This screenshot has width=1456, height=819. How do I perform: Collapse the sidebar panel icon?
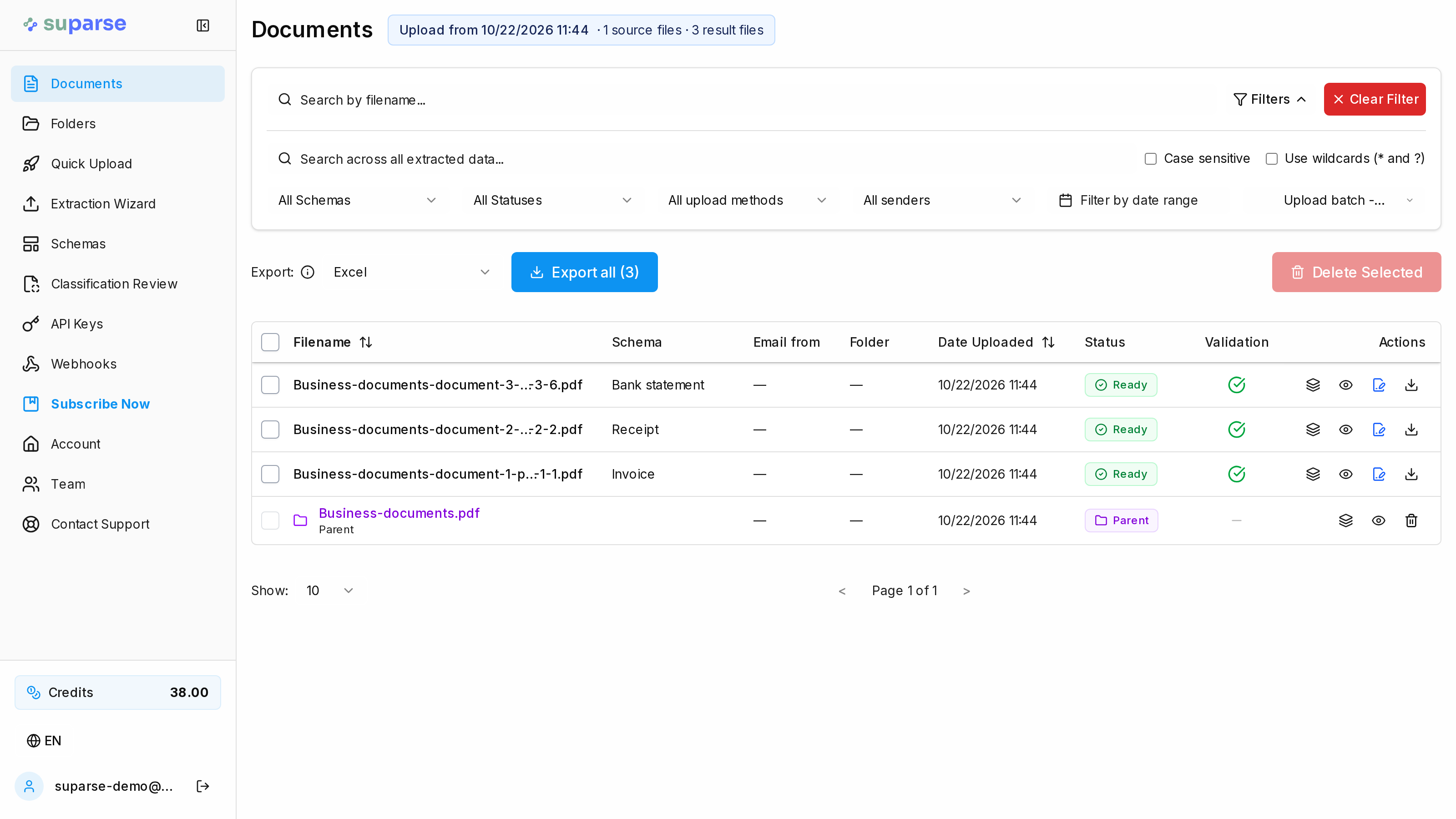tap(203, 25)
